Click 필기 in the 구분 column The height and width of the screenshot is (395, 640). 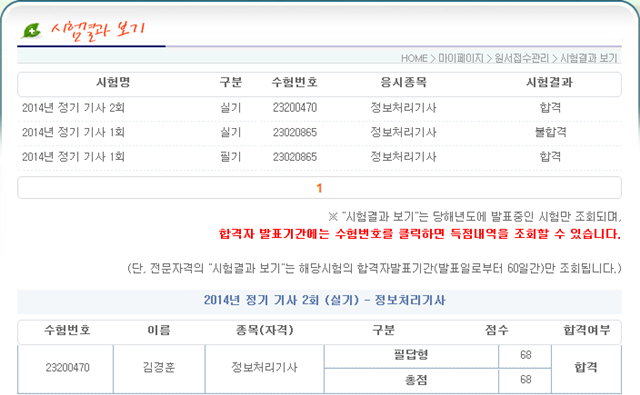click(x=231, y=157)
